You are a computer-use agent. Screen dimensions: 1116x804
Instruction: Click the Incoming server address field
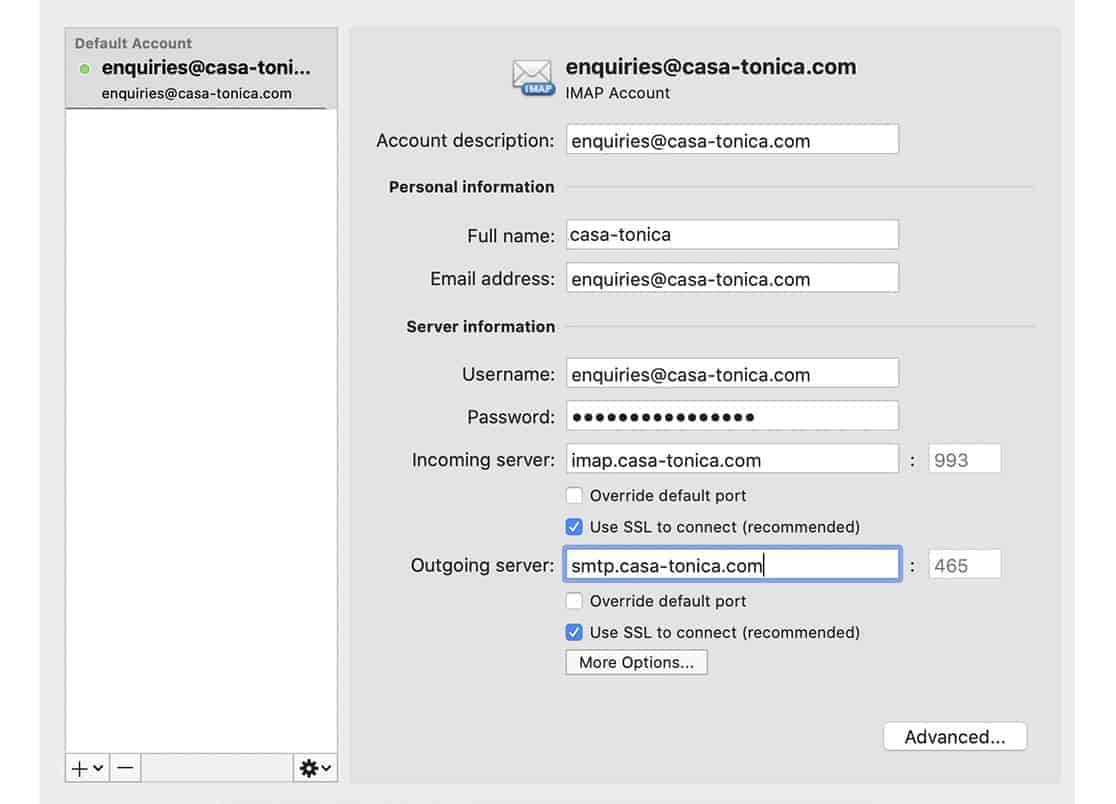tap(732, 460)
